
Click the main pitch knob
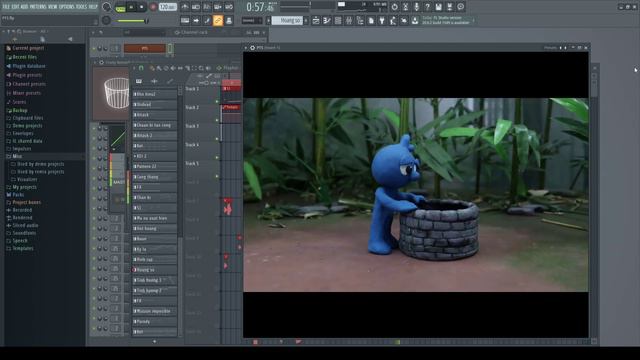(107, 20)
